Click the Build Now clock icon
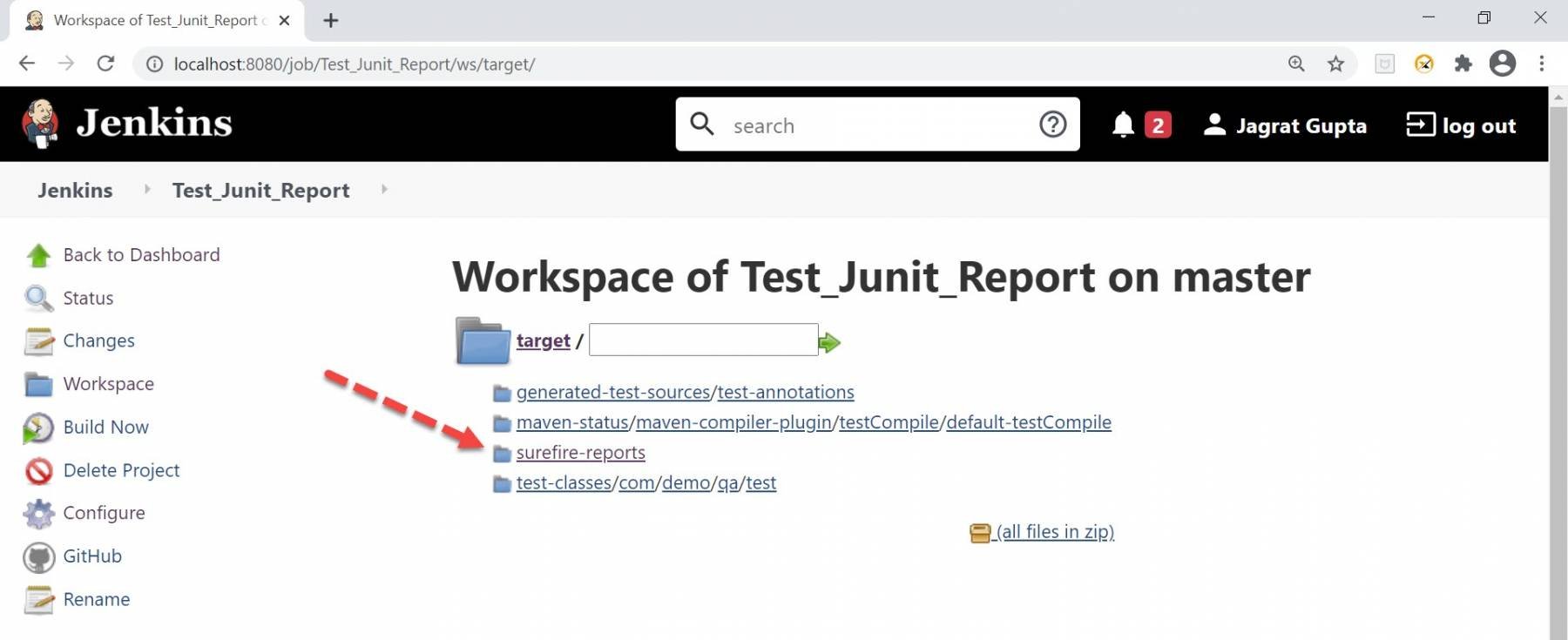 tap(38, 428)
